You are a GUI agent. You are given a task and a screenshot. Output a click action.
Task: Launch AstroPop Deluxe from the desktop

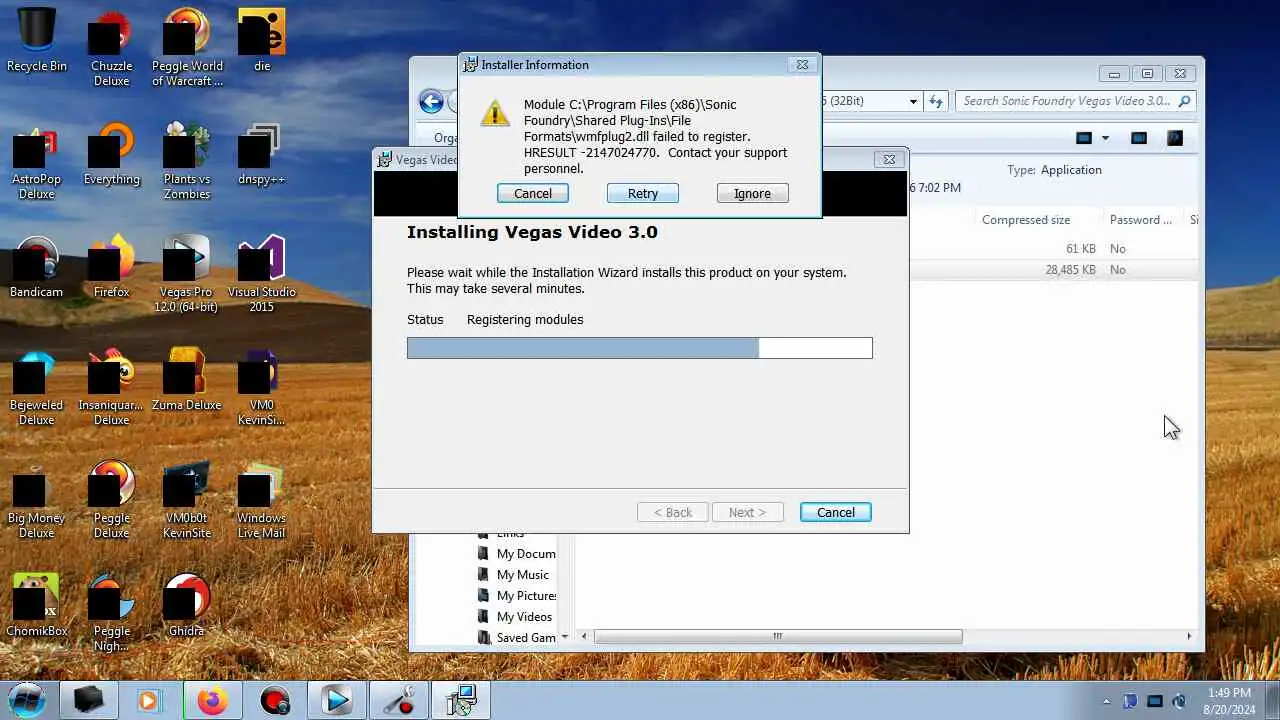[x=37, y=161]
